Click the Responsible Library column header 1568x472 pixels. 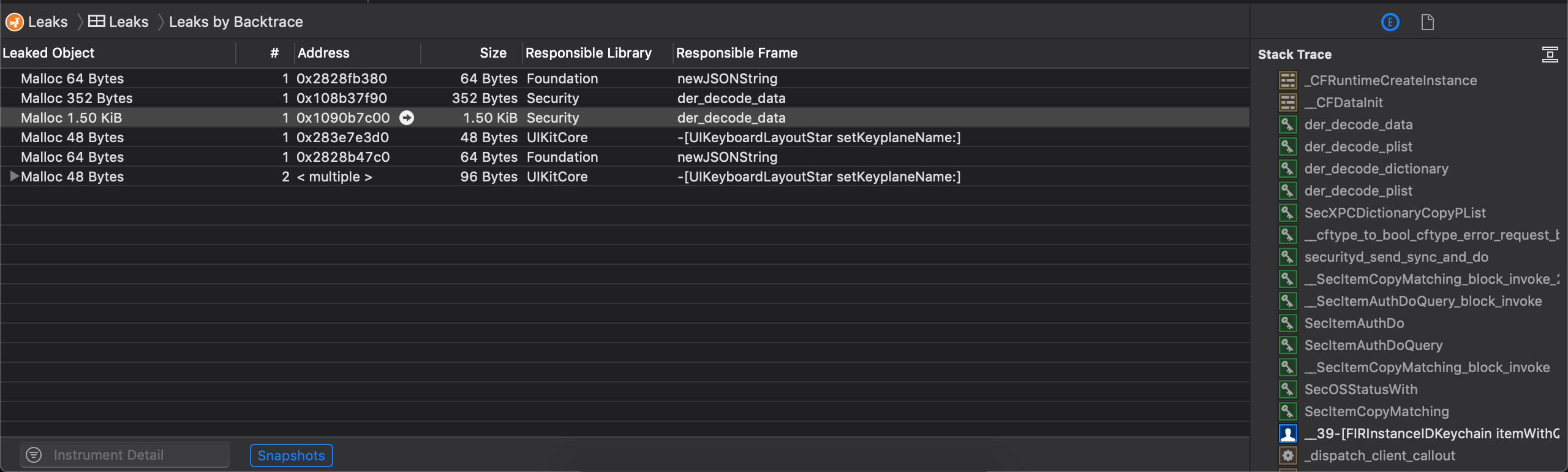[x=589, y=53]
